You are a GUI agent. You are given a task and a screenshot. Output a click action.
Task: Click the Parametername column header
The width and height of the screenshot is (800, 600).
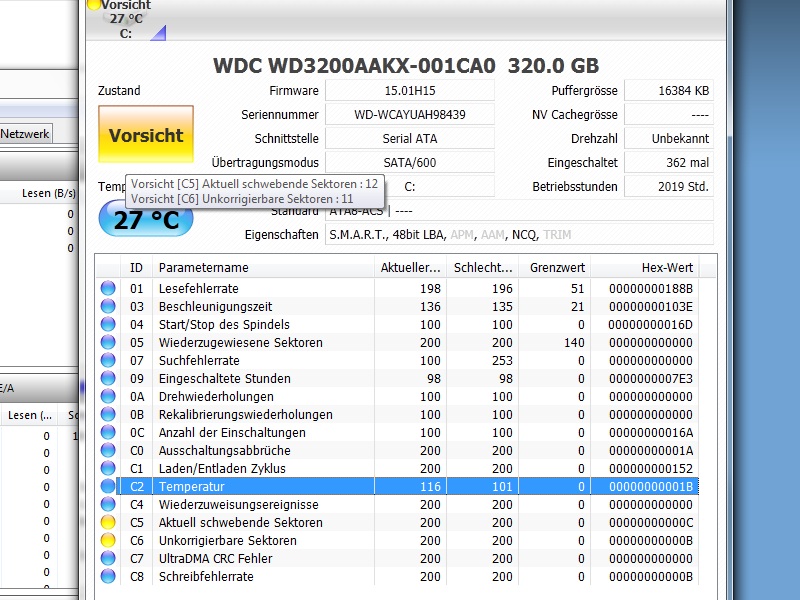pos(263,267)
